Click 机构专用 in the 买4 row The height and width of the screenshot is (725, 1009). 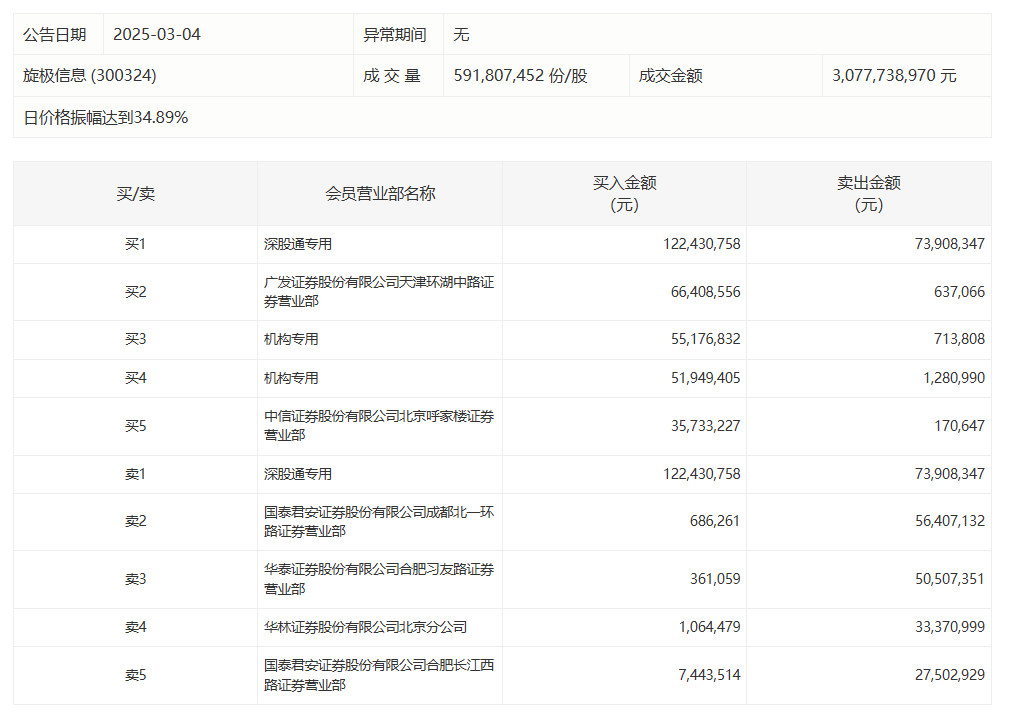[x=291, y=378]
